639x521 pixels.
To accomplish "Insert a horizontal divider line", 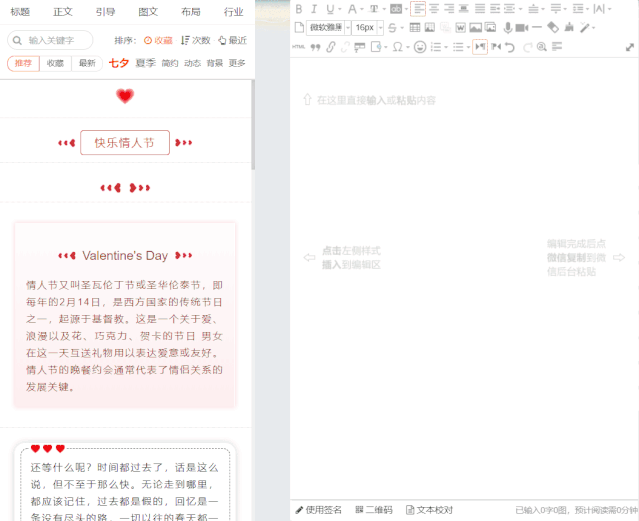I will pos(537,27).
